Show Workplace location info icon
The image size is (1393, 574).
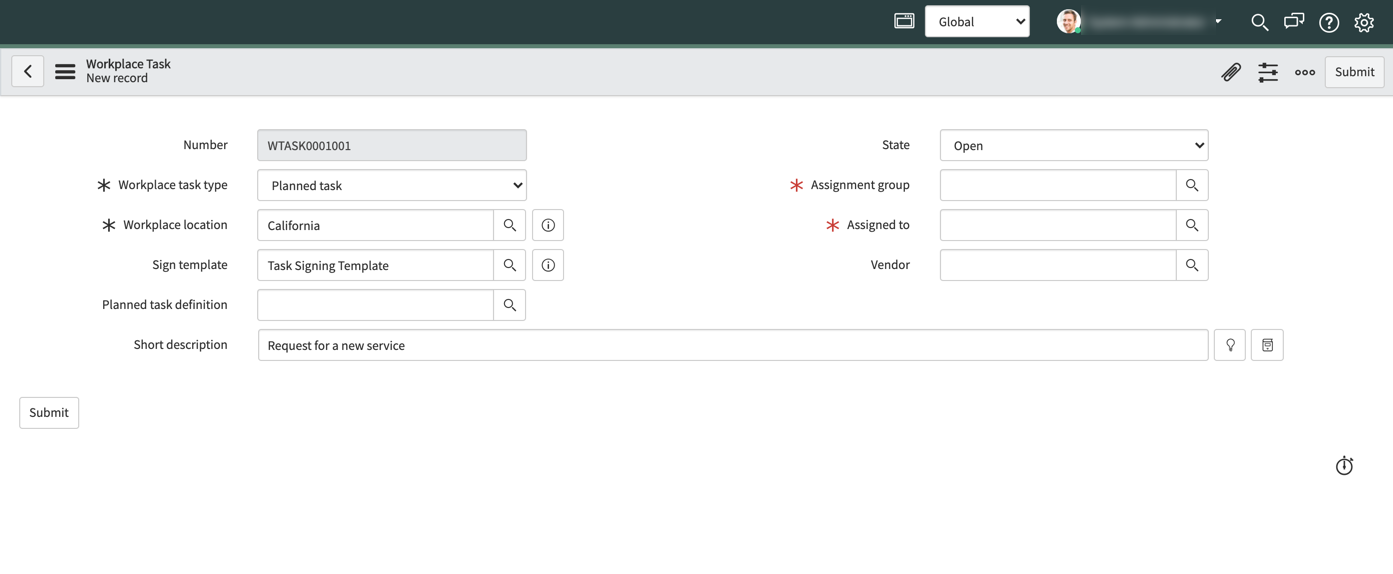(548, 225)
